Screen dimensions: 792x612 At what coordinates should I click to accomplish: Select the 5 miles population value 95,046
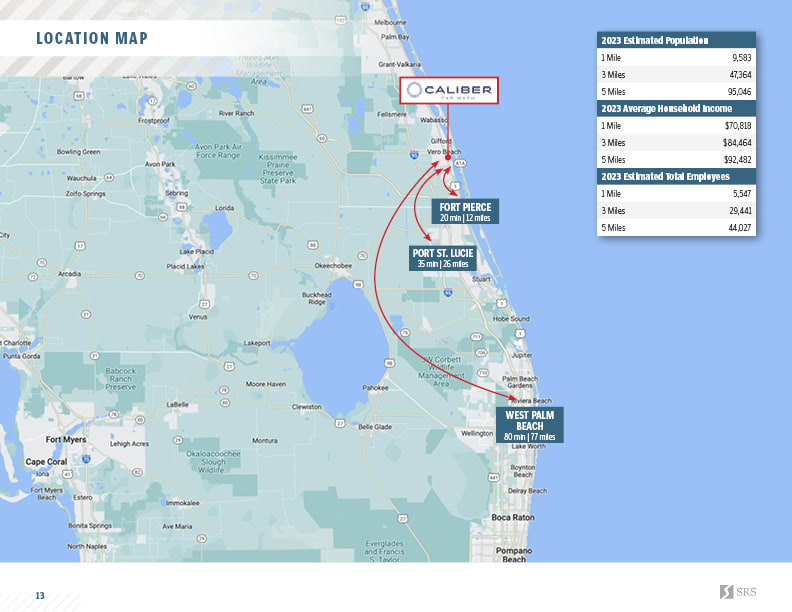(x=739, y=92)
